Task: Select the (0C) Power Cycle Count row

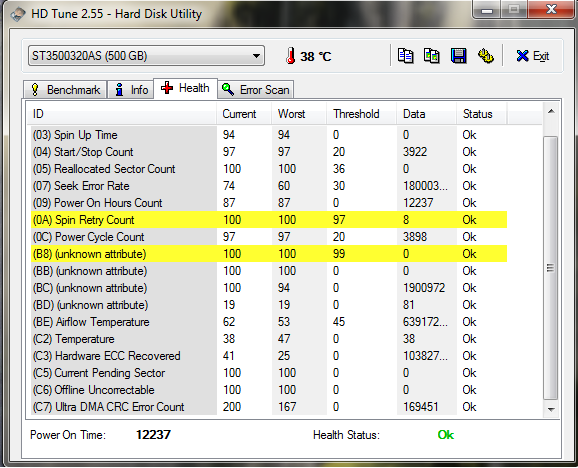Action: pyautogui.click(x=269, y=237)
